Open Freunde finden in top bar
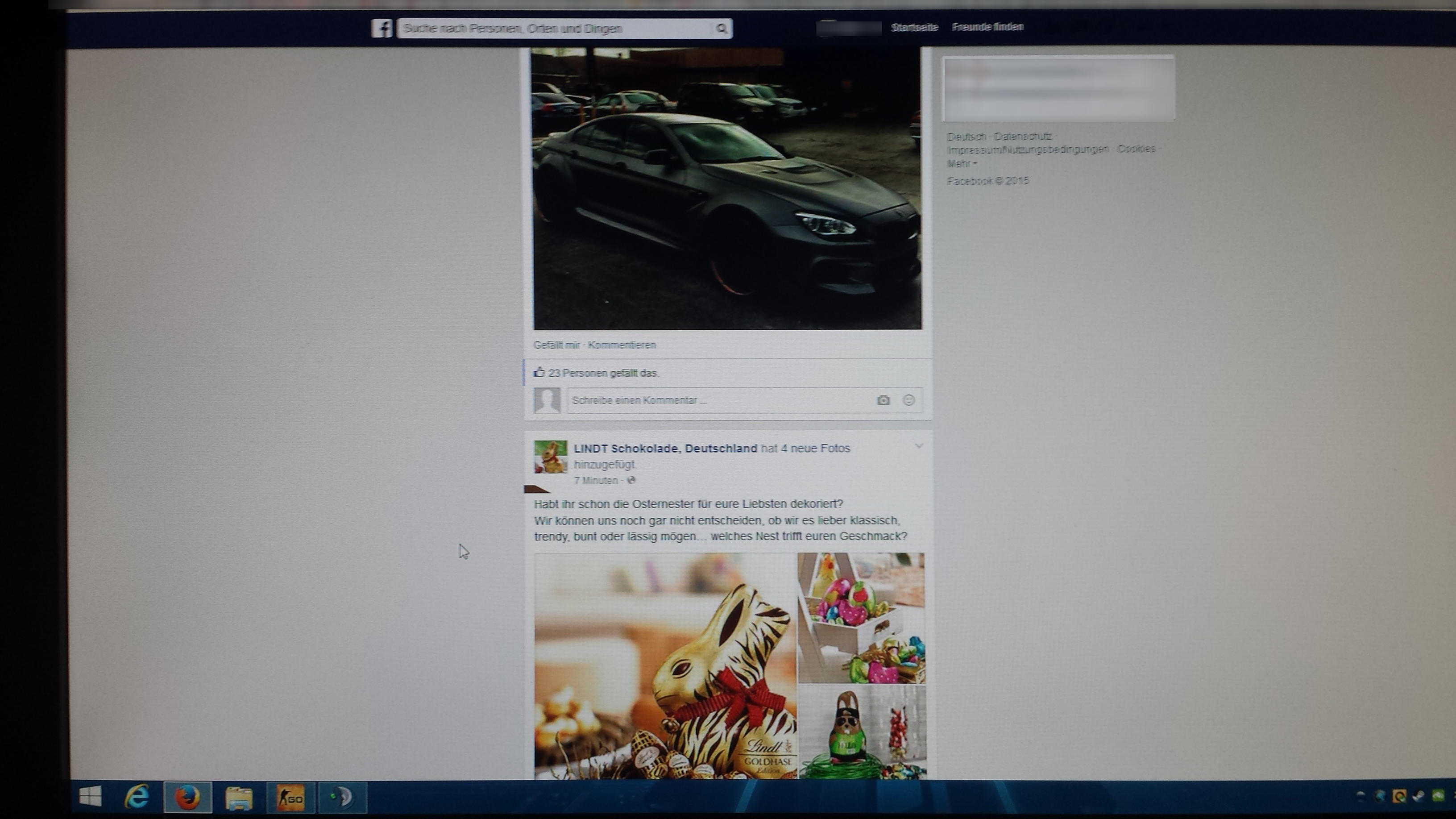 (x=987, y=27)
